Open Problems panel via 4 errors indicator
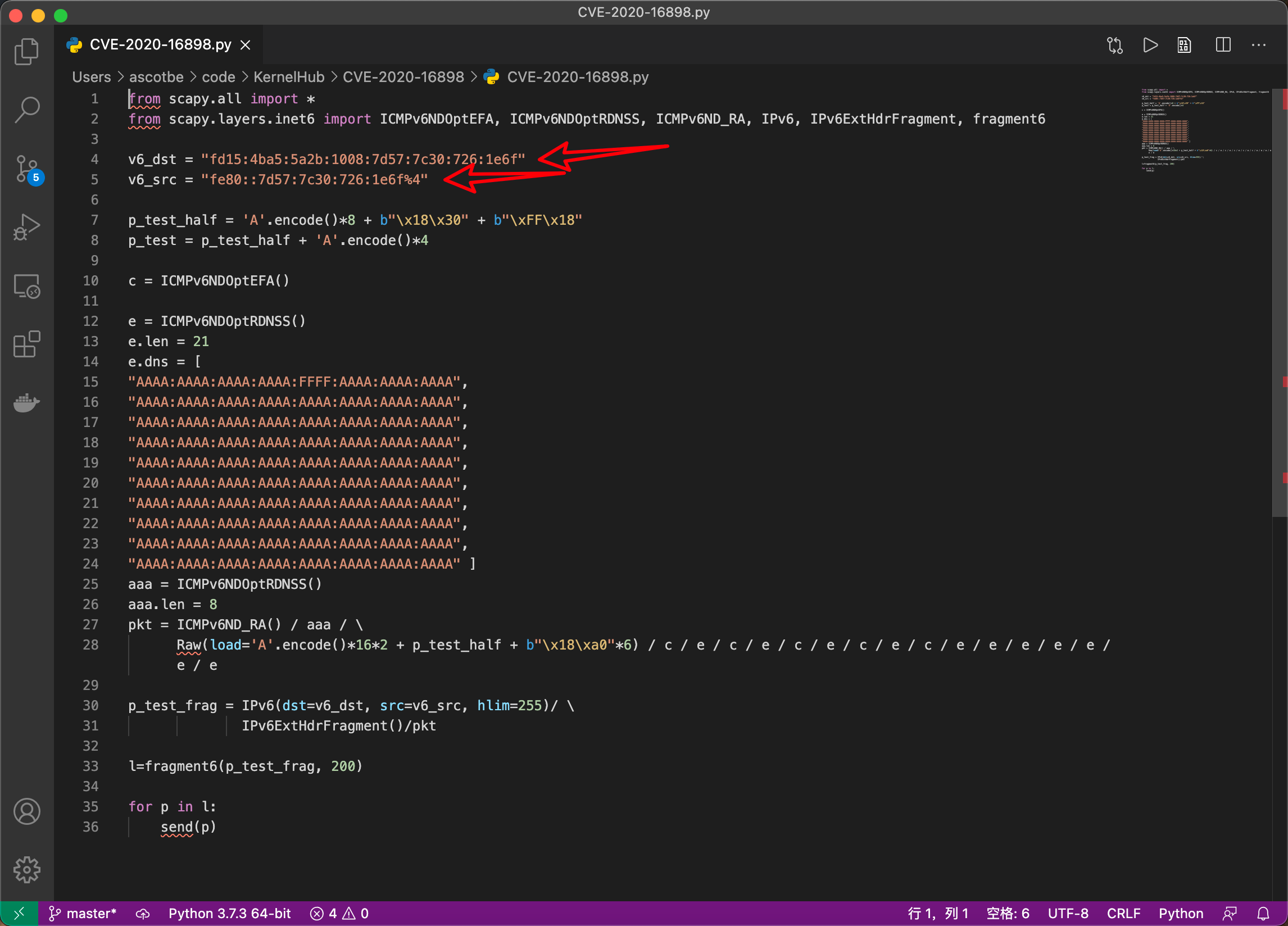The height and width of the screenshot is (926, 1288). [339, 914]
